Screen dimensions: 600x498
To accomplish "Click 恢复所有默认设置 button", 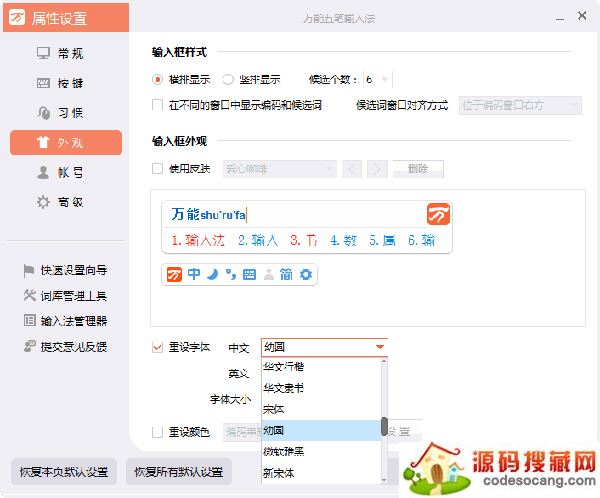I will tap(179, 472).
